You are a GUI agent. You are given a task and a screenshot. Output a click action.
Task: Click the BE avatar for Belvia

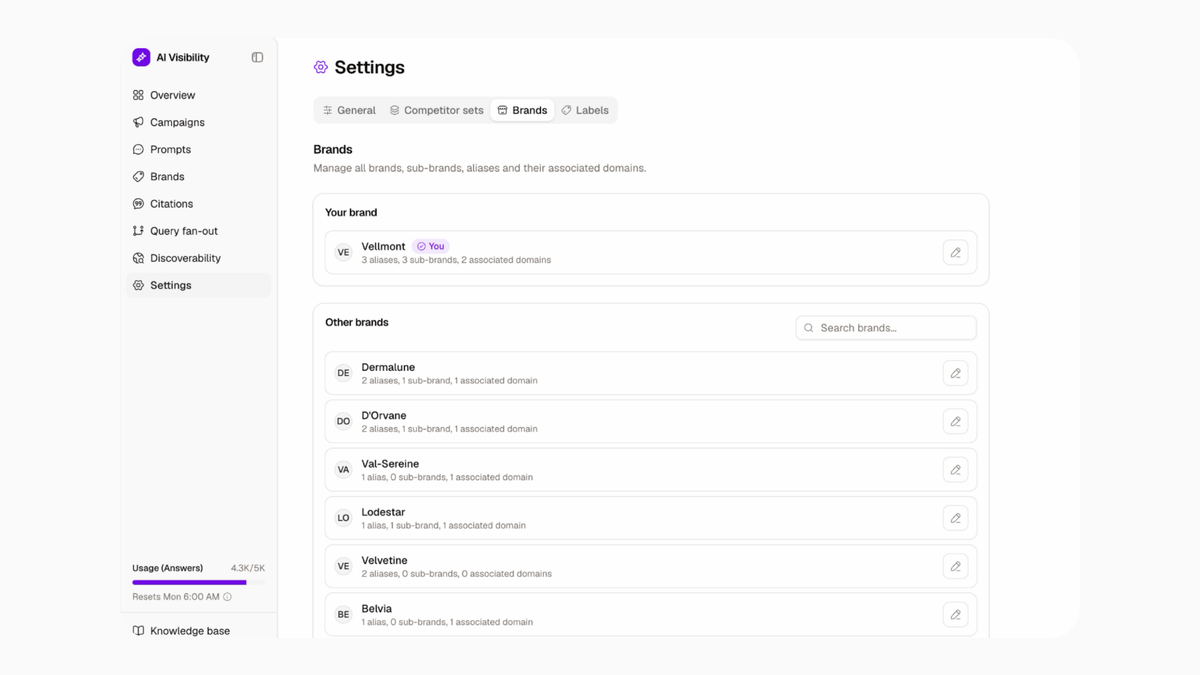click(x=343, y=615)
